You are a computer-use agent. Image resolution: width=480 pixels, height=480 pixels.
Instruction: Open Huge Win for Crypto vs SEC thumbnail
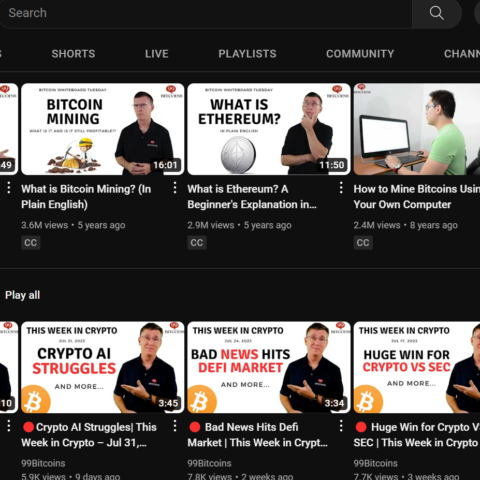click(x=417, y=367)
